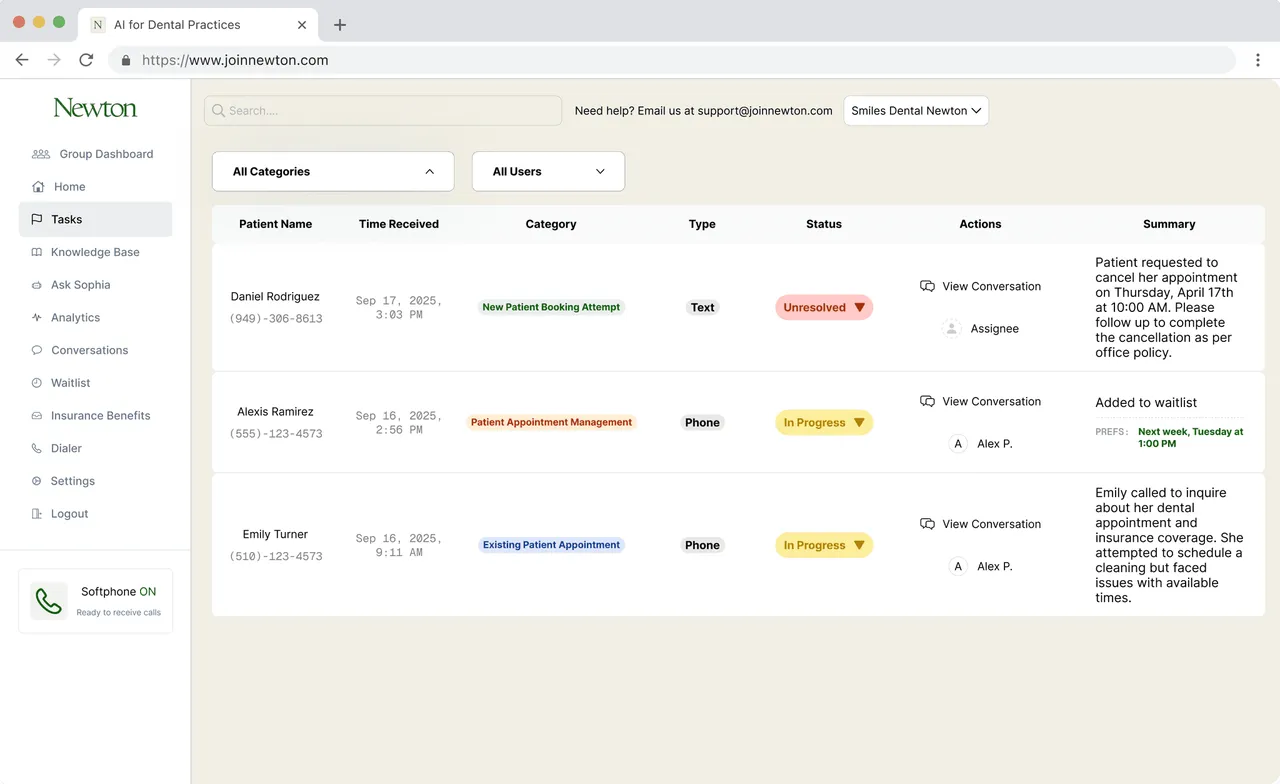The image size is (1280, 784).
Task: Click the Ask Sophia icon
Action: point(37,285)
